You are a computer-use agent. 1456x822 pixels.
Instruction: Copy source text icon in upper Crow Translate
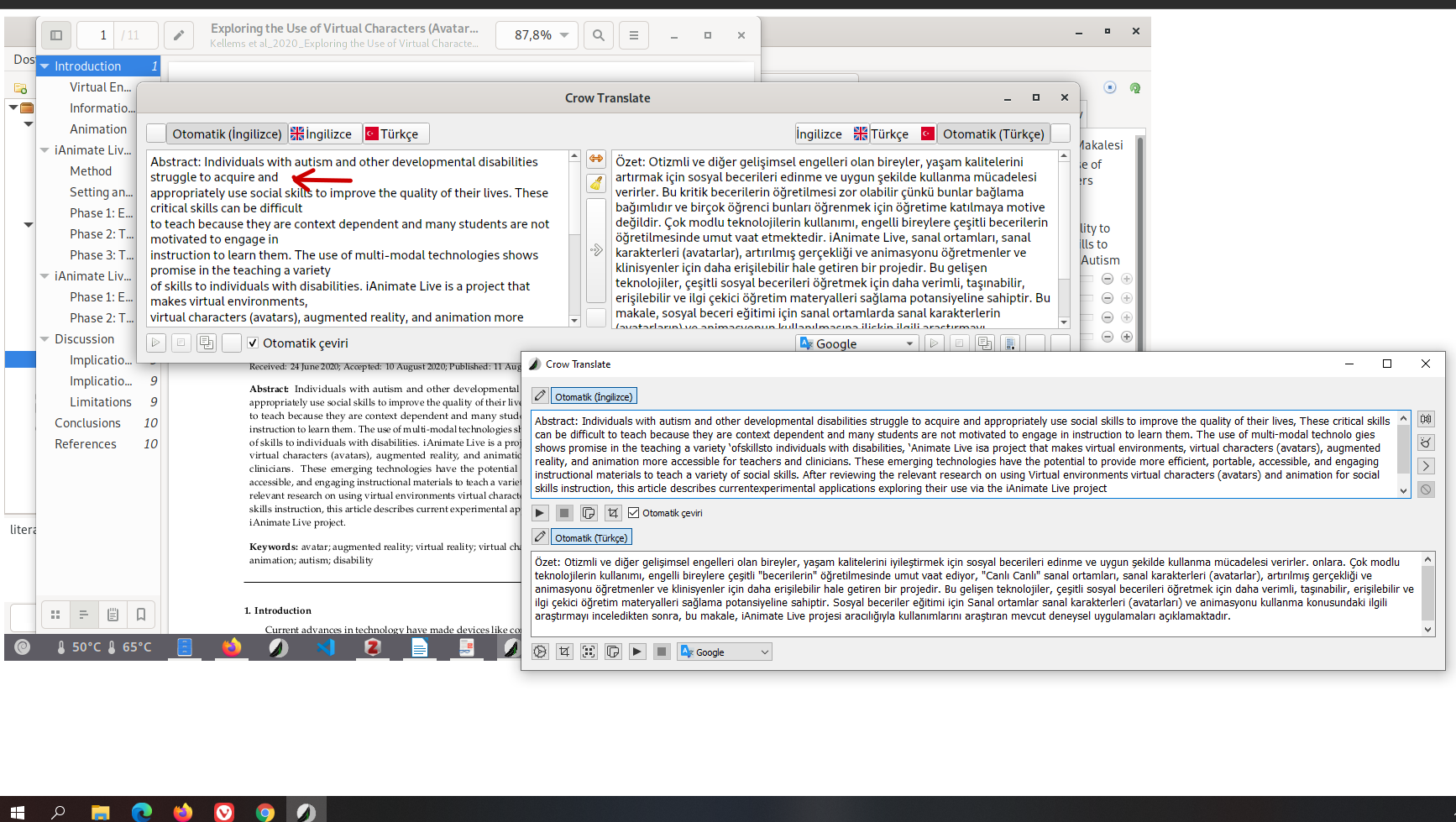click(x=206, y=343)
